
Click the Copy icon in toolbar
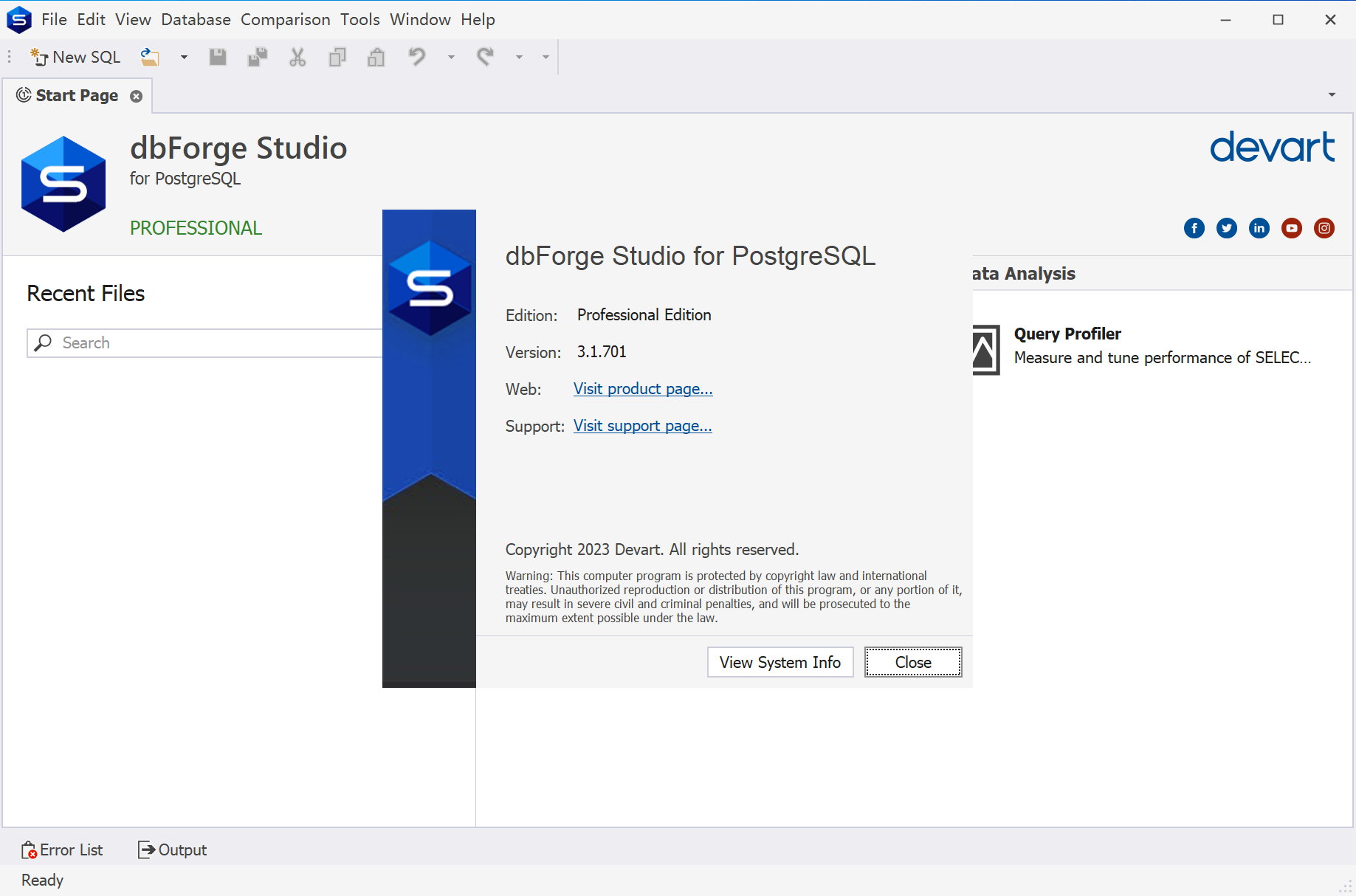(x=337, y=57)
